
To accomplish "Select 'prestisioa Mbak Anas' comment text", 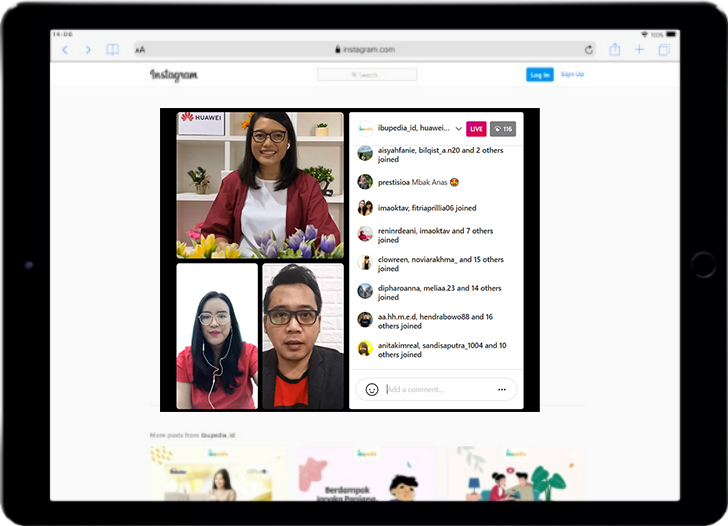I will tap(418, 182).
